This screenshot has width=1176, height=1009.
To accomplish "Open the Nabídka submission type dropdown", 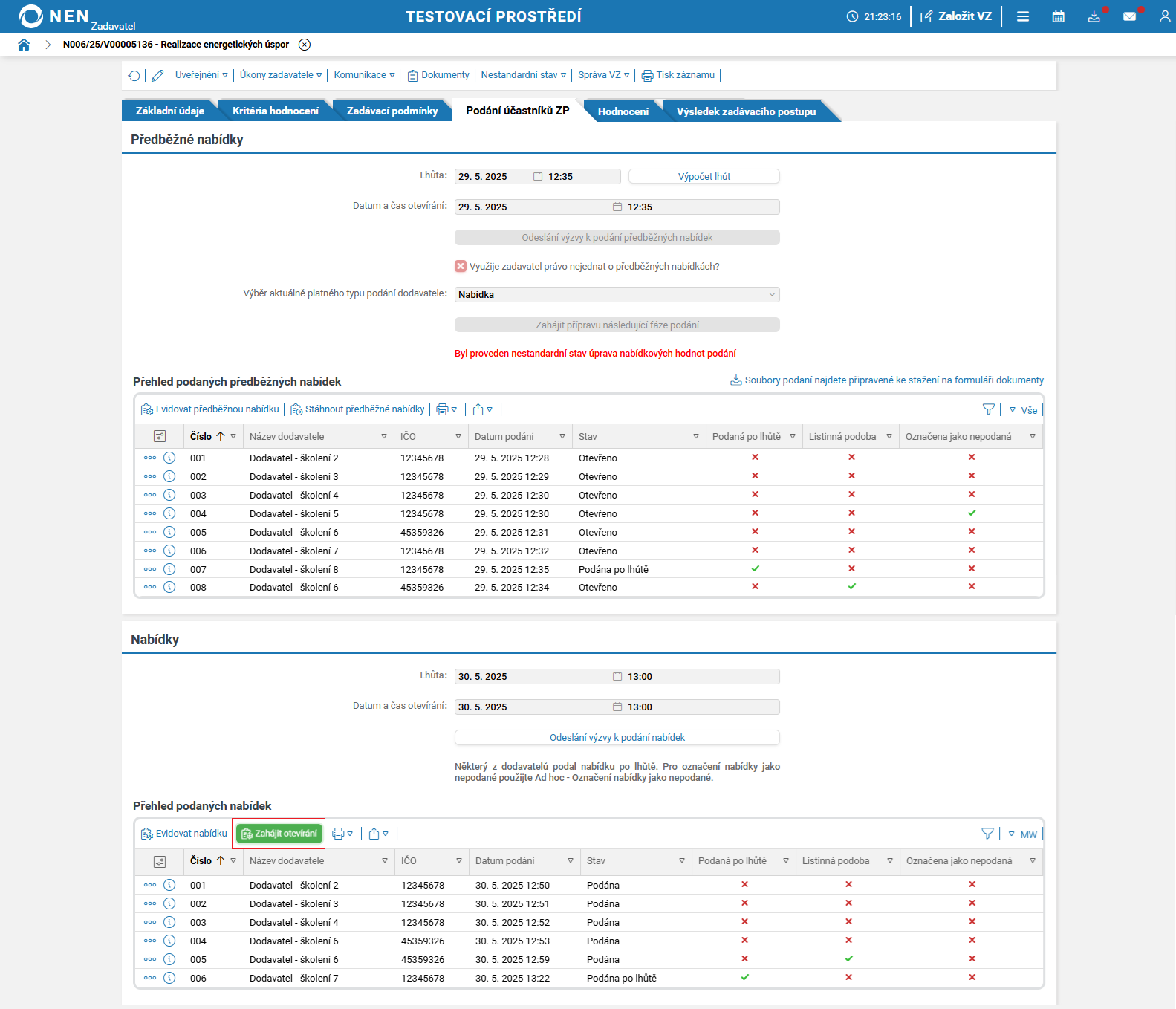I will pyautogui.click(x=617, y=295).
